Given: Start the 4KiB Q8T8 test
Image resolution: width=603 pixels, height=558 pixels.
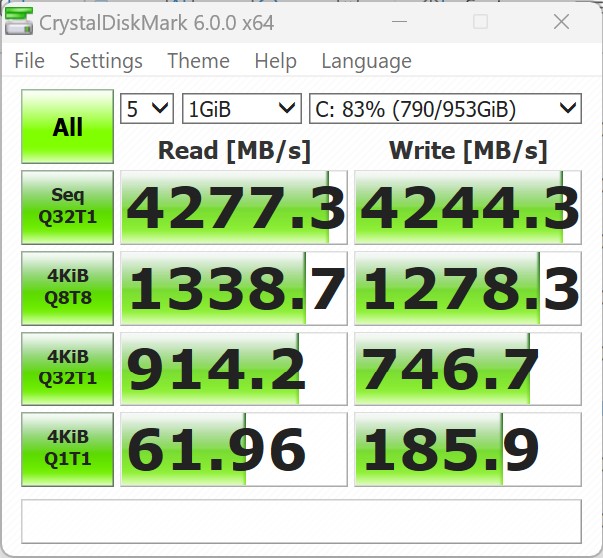Looking at the screenshot, I should click(x=67, y=288).
